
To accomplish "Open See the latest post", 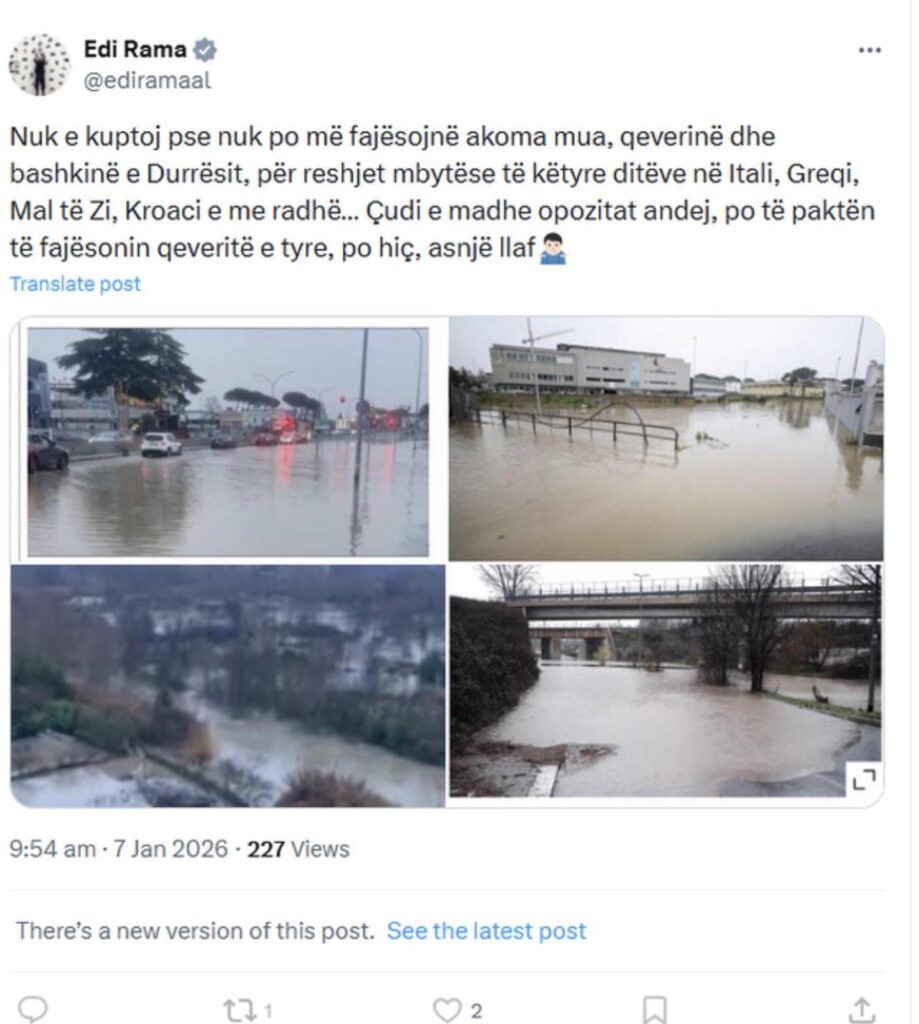I will [486, 930].
